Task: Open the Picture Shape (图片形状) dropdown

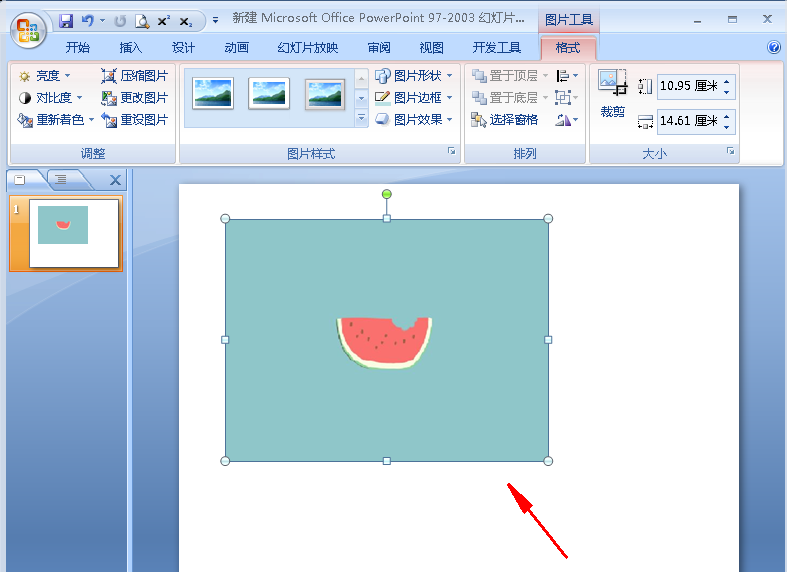Action: (x=414, y=76)
